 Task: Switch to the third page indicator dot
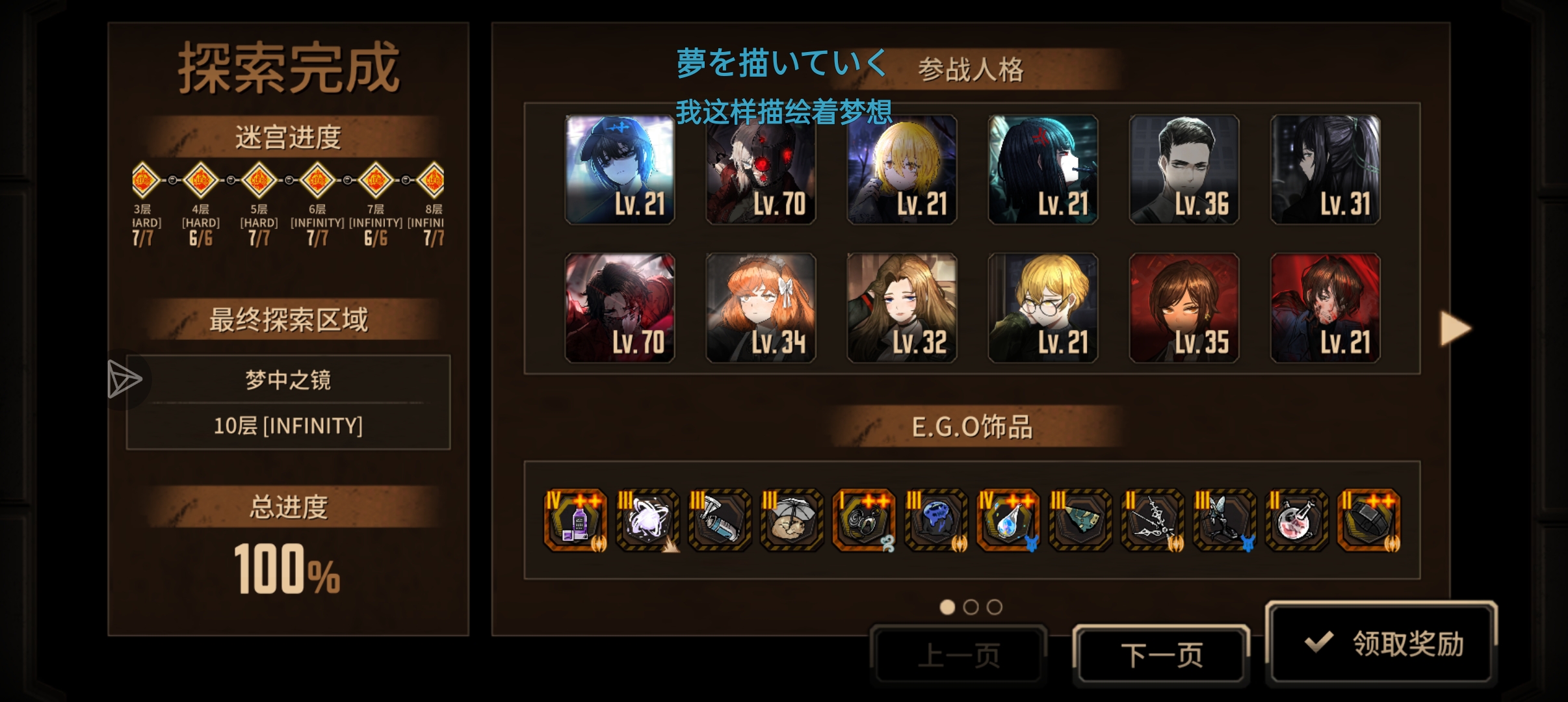click(x=995, y=607)
